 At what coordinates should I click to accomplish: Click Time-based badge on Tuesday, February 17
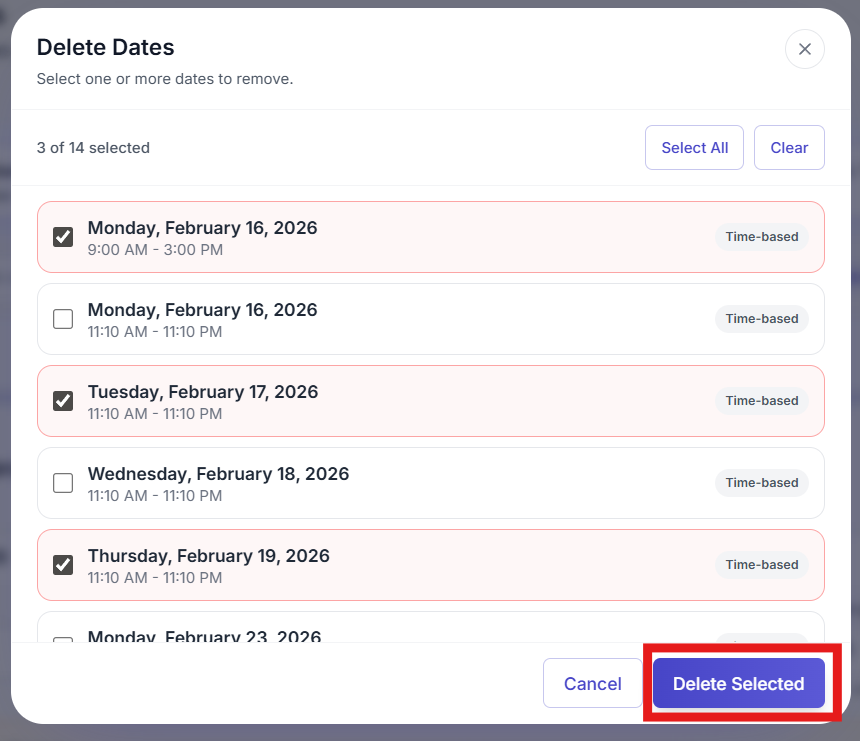(761, 401)
